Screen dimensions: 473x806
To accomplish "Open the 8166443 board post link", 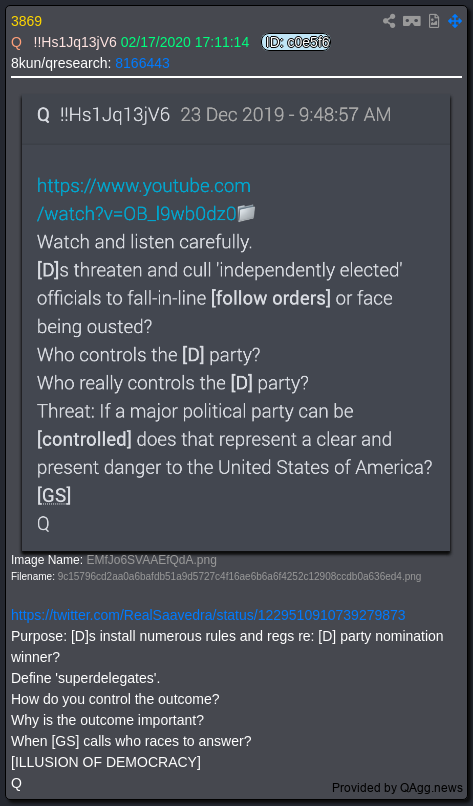I will tap(142, 63).
